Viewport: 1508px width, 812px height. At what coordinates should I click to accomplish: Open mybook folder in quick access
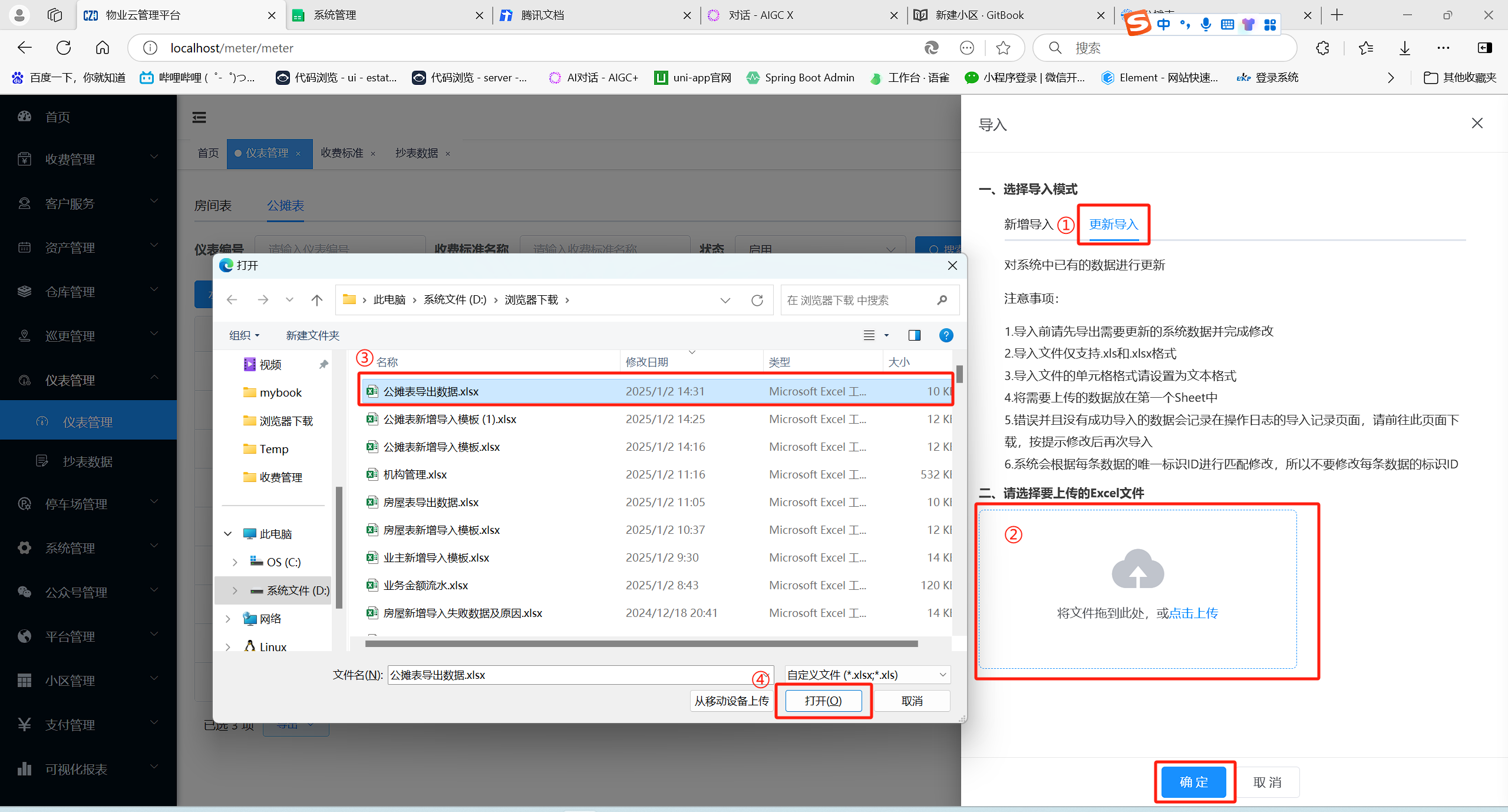tap(281, 392)
